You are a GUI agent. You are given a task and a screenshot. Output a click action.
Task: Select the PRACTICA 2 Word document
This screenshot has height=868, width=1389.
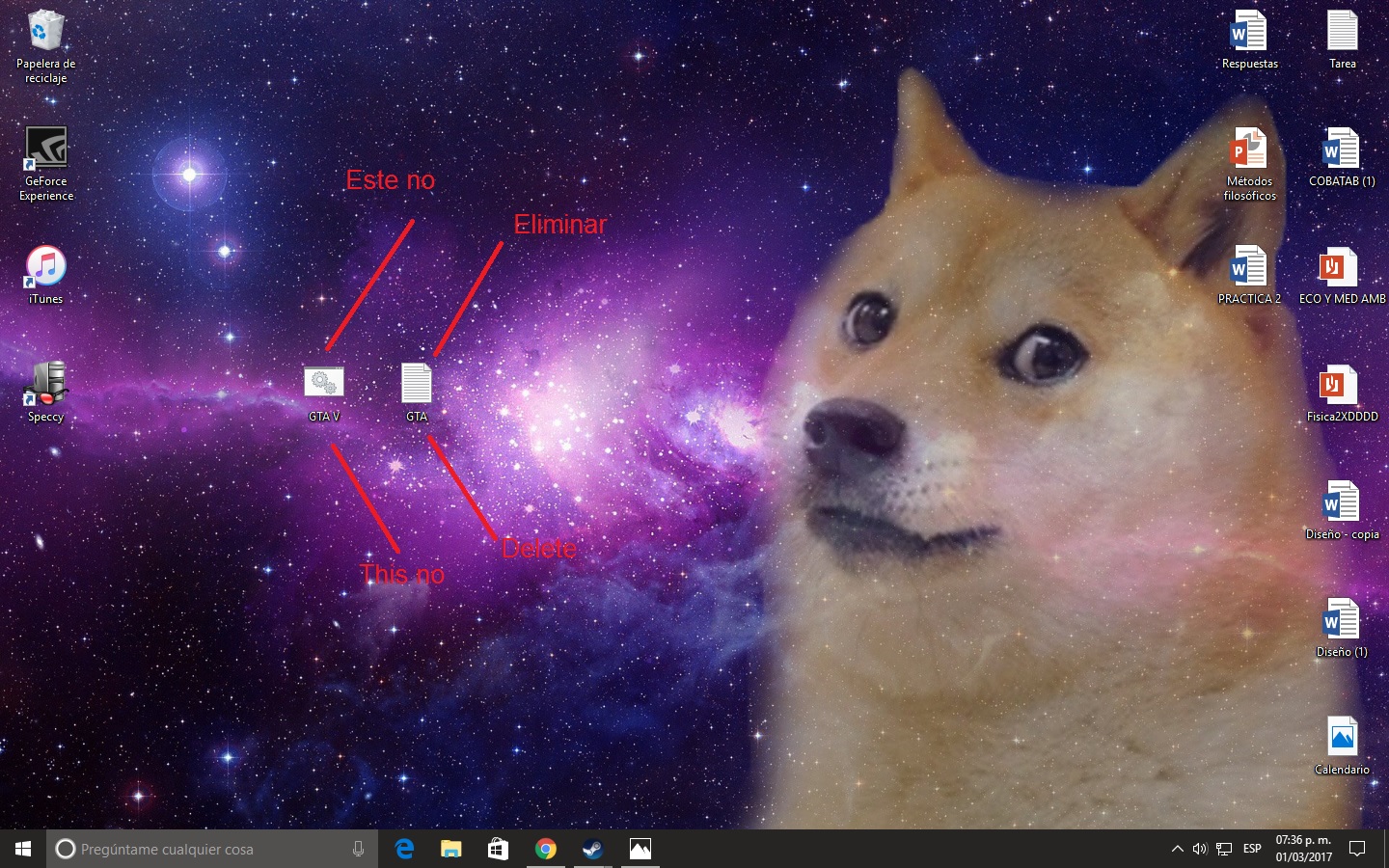click(x=1249, y=276)
